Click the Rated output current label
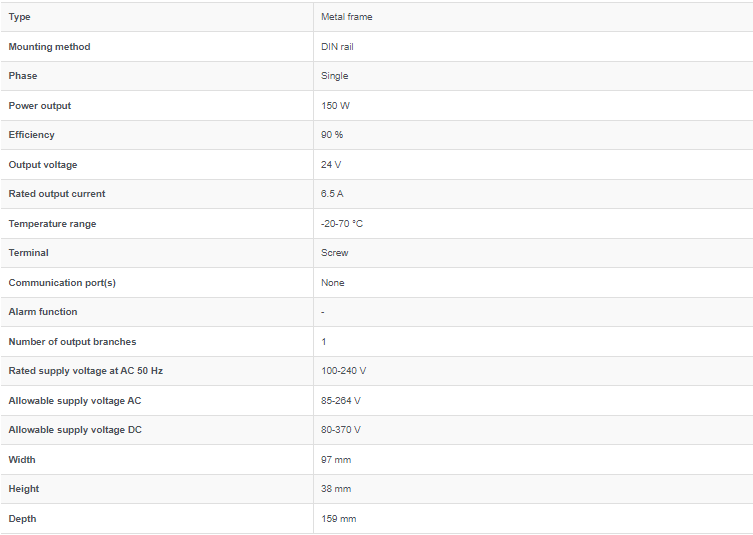Viewport: 753px width, 535px height. (x=57, y=194)
